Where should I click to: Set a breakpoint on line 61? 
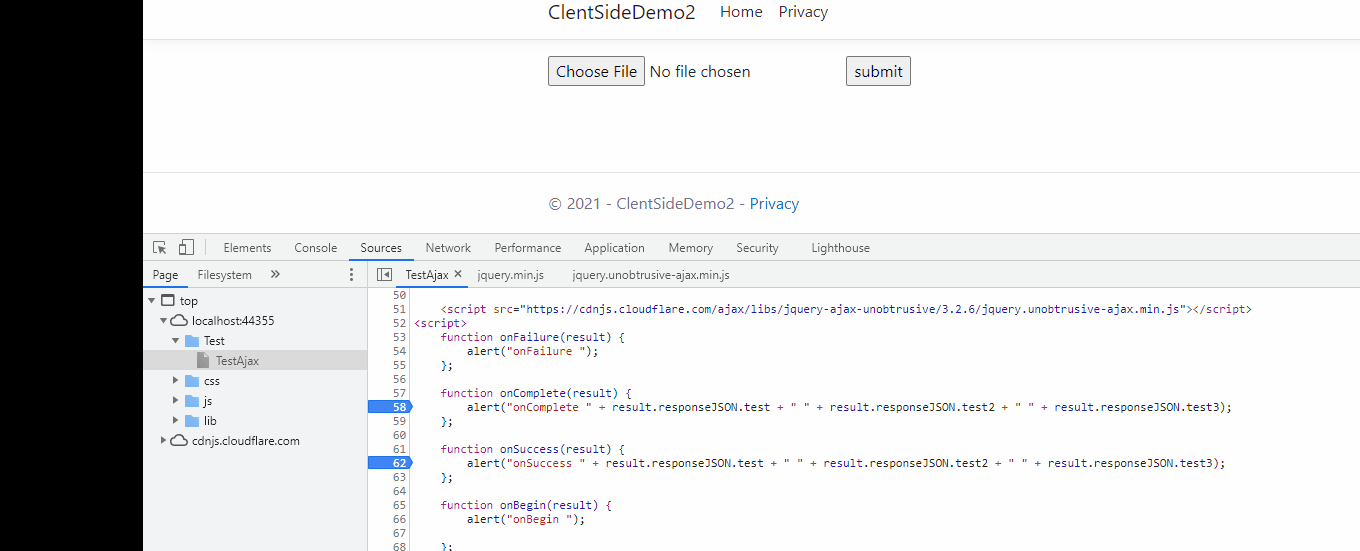pos(399,449)
